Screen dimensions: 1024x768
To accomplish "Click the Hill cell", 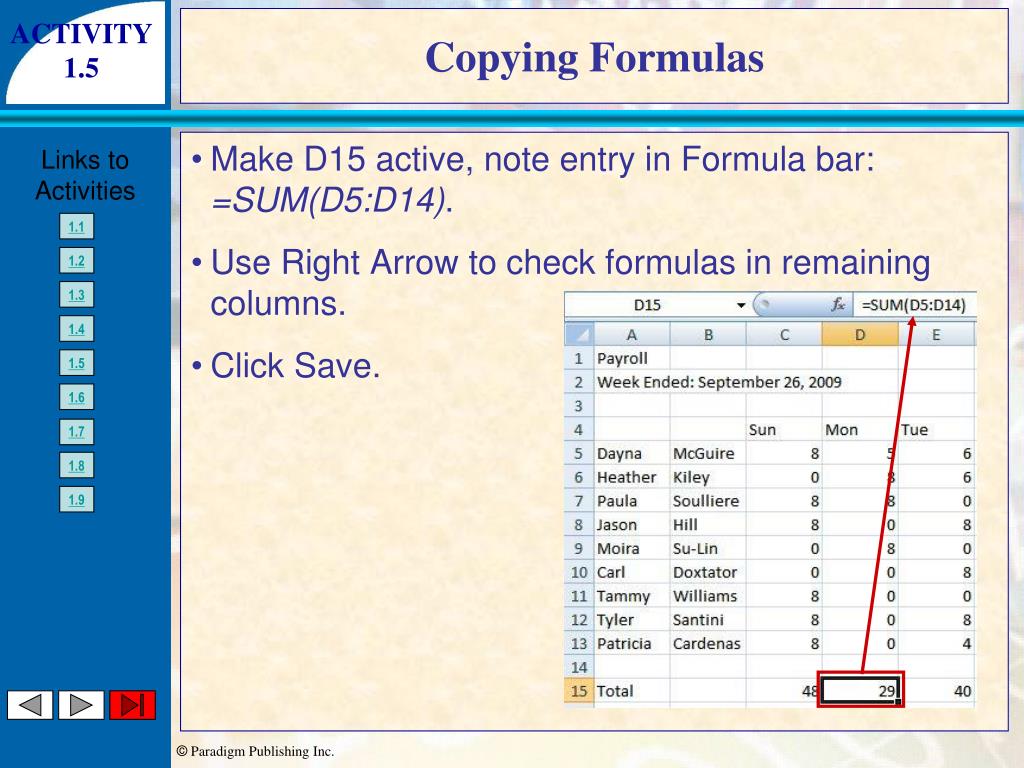I will coord(708,524).
